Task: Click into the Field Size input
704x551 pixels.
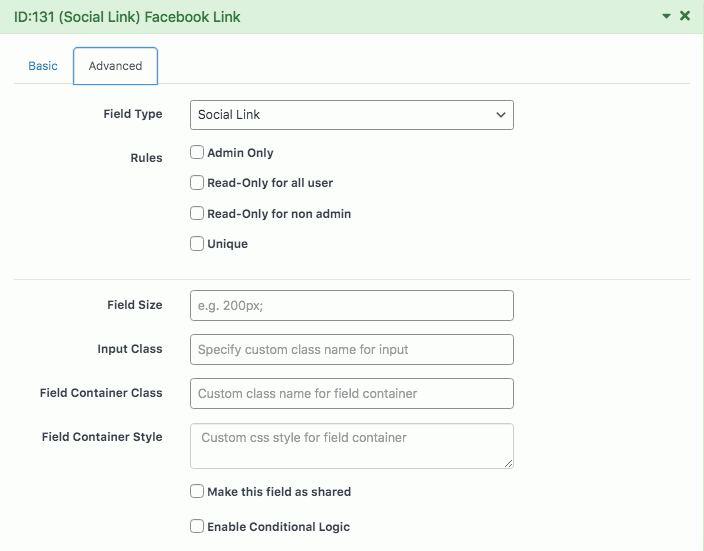Action: (352, 305)
